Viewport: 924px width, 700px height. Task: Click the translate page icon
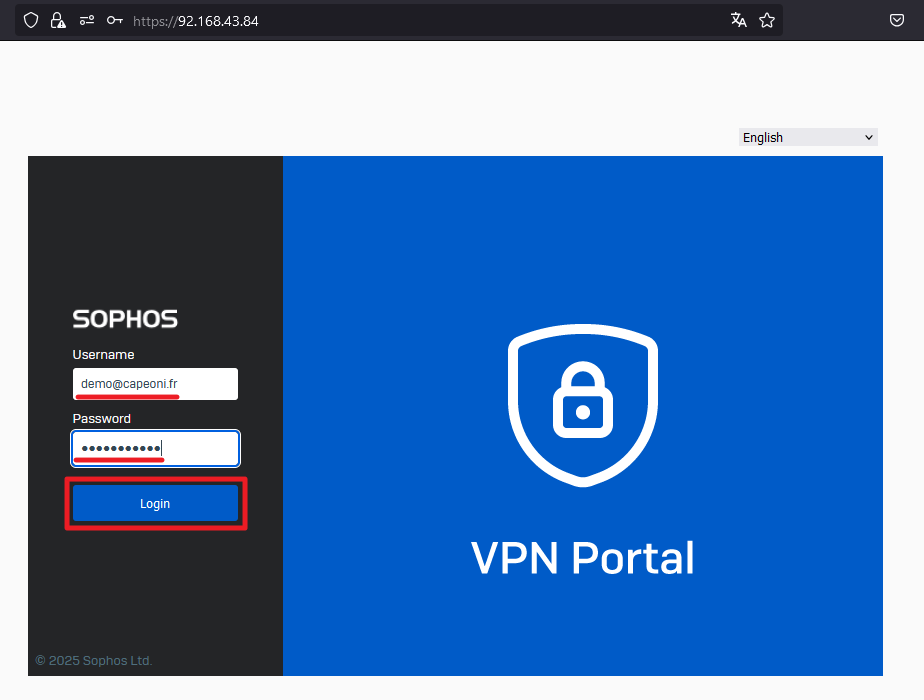click(738, 21)
